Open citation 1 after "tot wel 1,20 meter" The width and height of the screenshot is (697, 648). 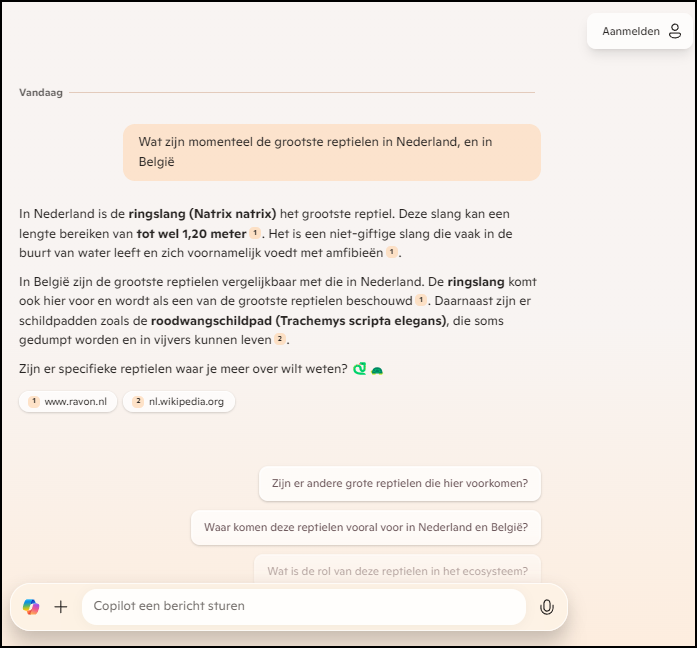point(255,234)
